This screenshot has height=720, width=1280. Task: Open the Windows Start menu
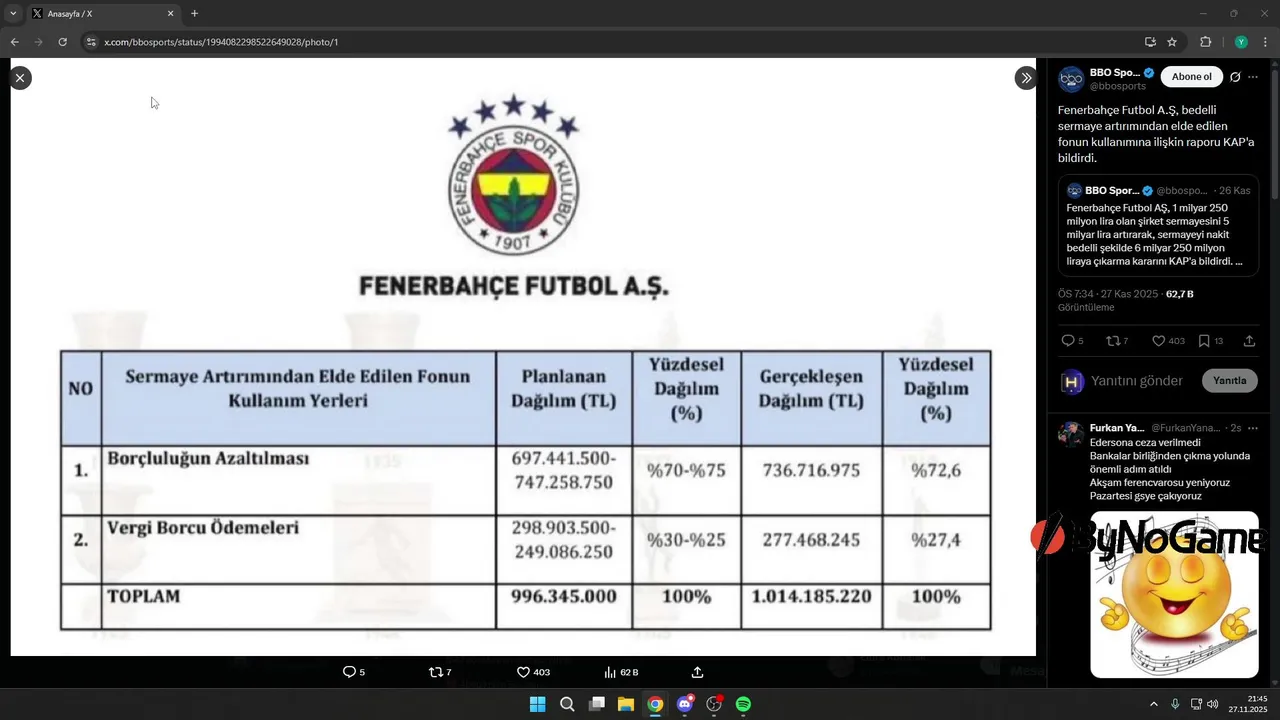(x=537, y=704)
